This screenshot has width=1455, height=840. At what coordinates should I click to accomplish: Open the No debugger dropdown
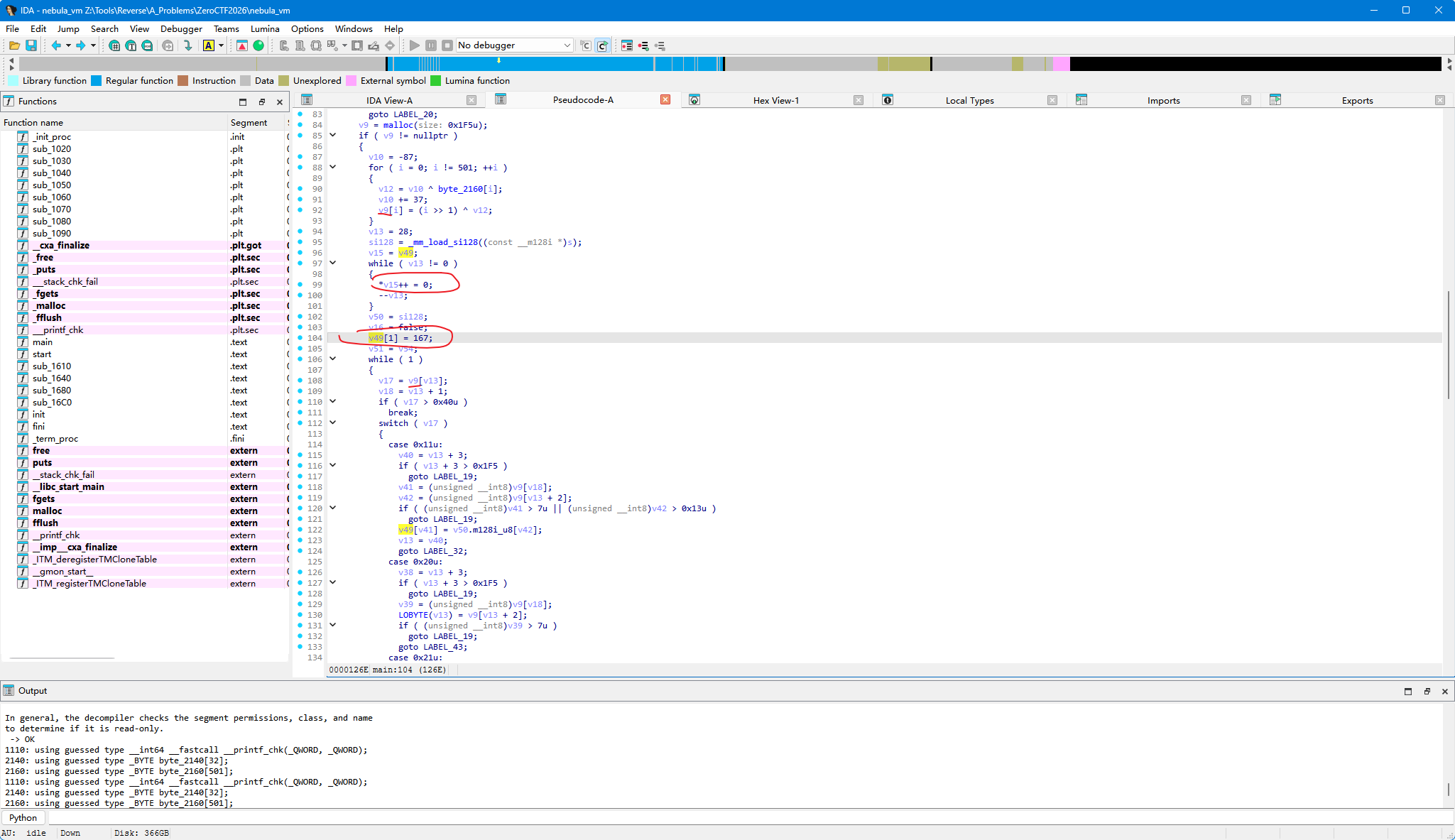tap(514, 45)
